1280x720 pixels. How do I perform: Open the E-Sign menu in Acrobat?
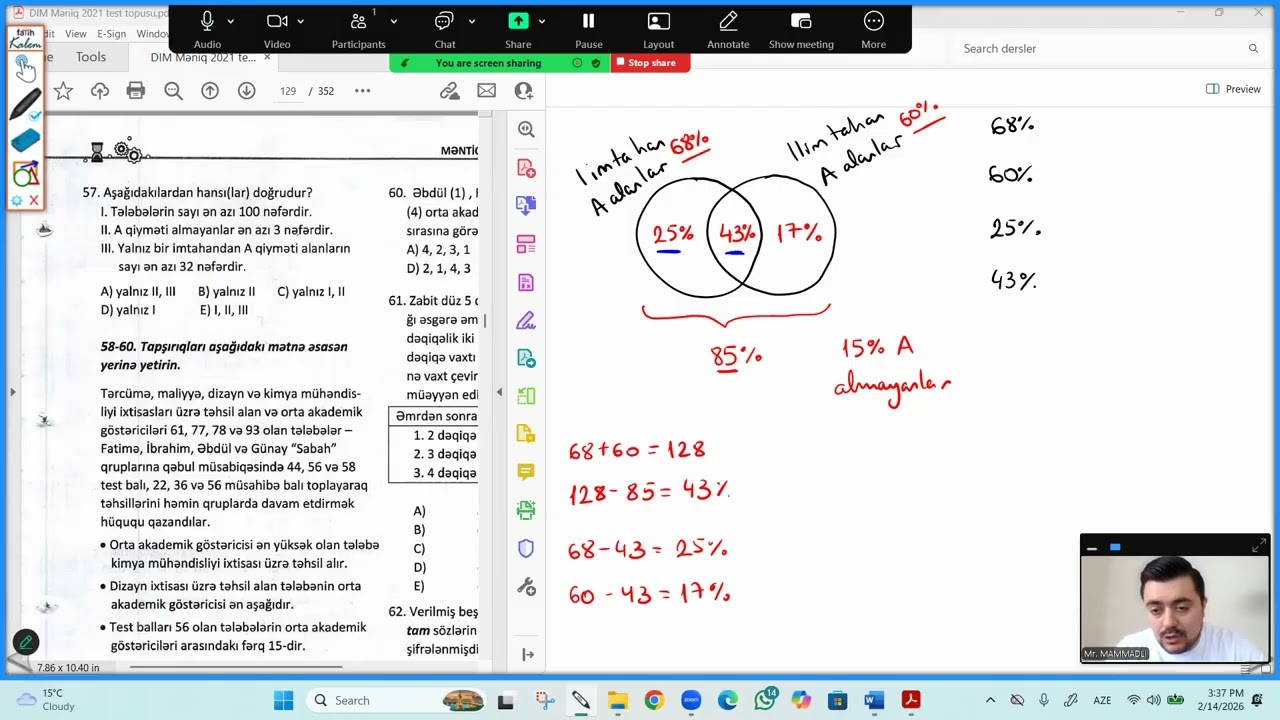[111, 34]
